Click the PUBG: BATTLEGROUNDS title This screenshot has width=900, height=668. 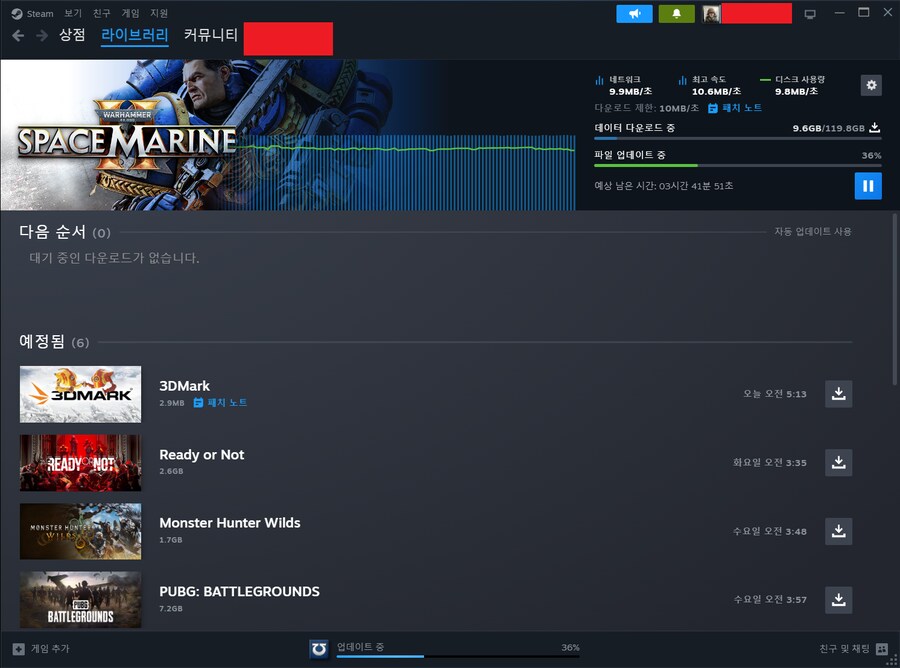coord(239,592)
